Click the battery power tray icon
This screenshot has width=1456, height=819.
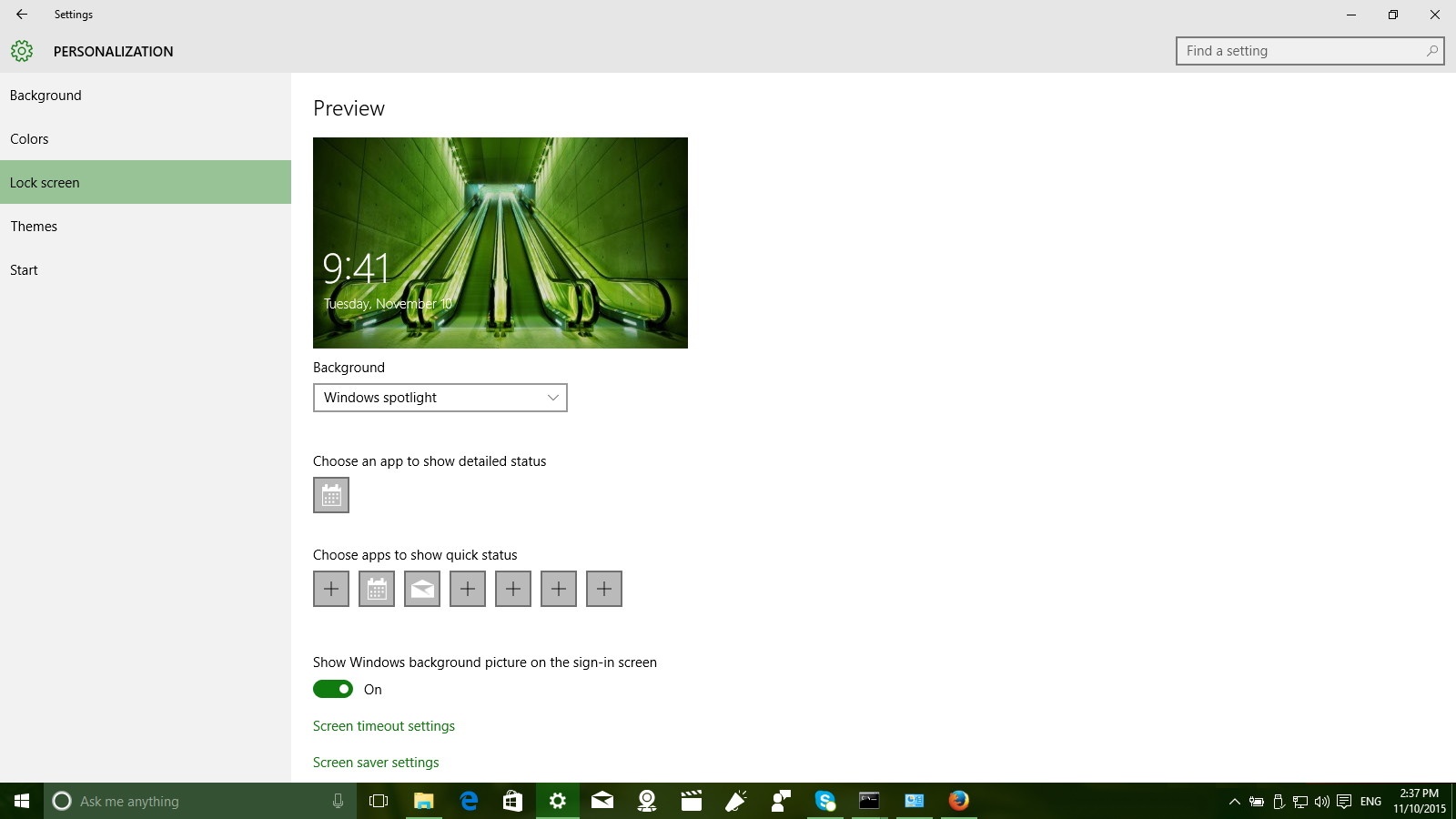[1257, 802]
